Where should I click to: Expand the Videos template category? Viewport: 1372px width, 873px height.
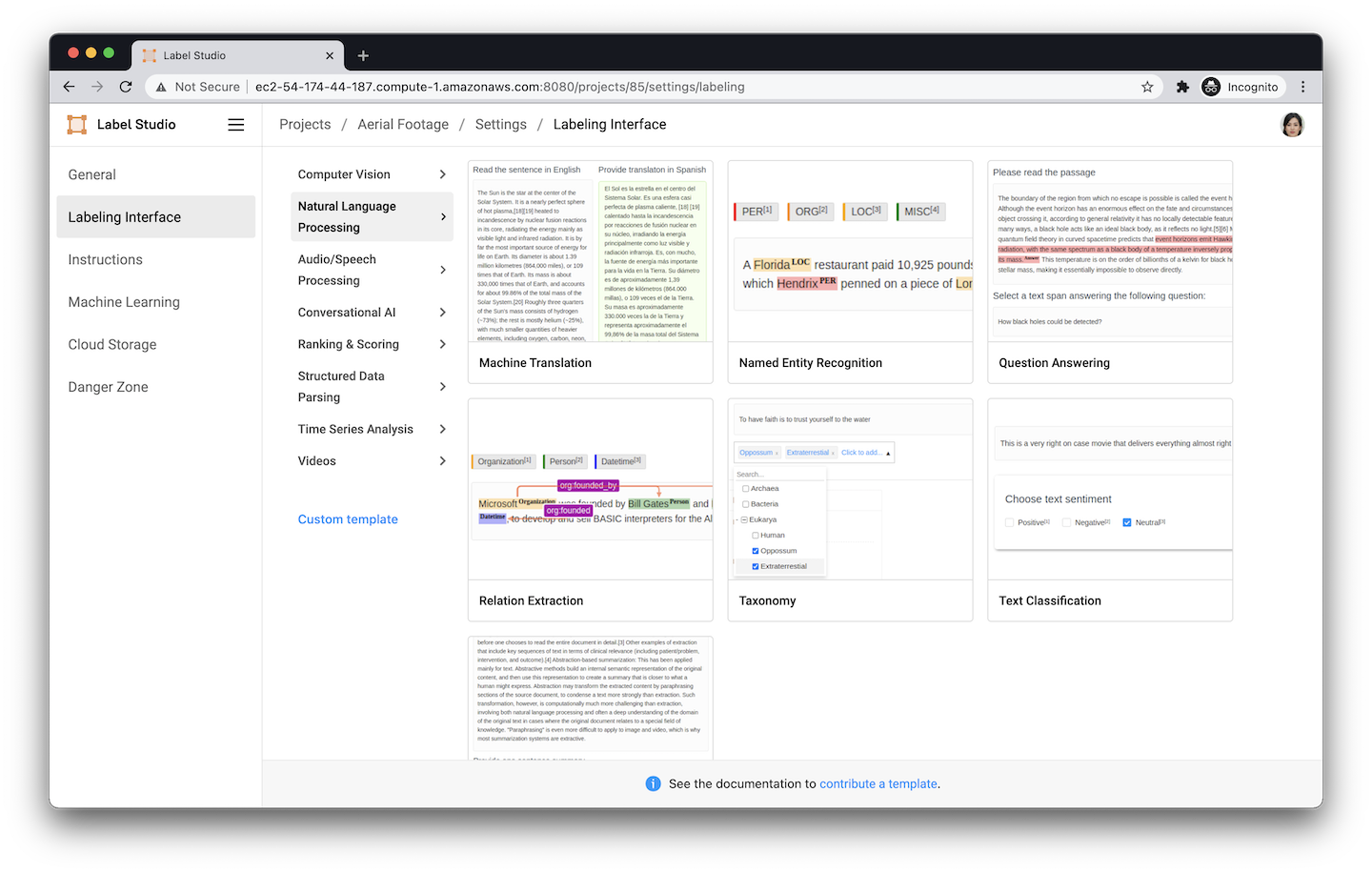pos(372,461)
